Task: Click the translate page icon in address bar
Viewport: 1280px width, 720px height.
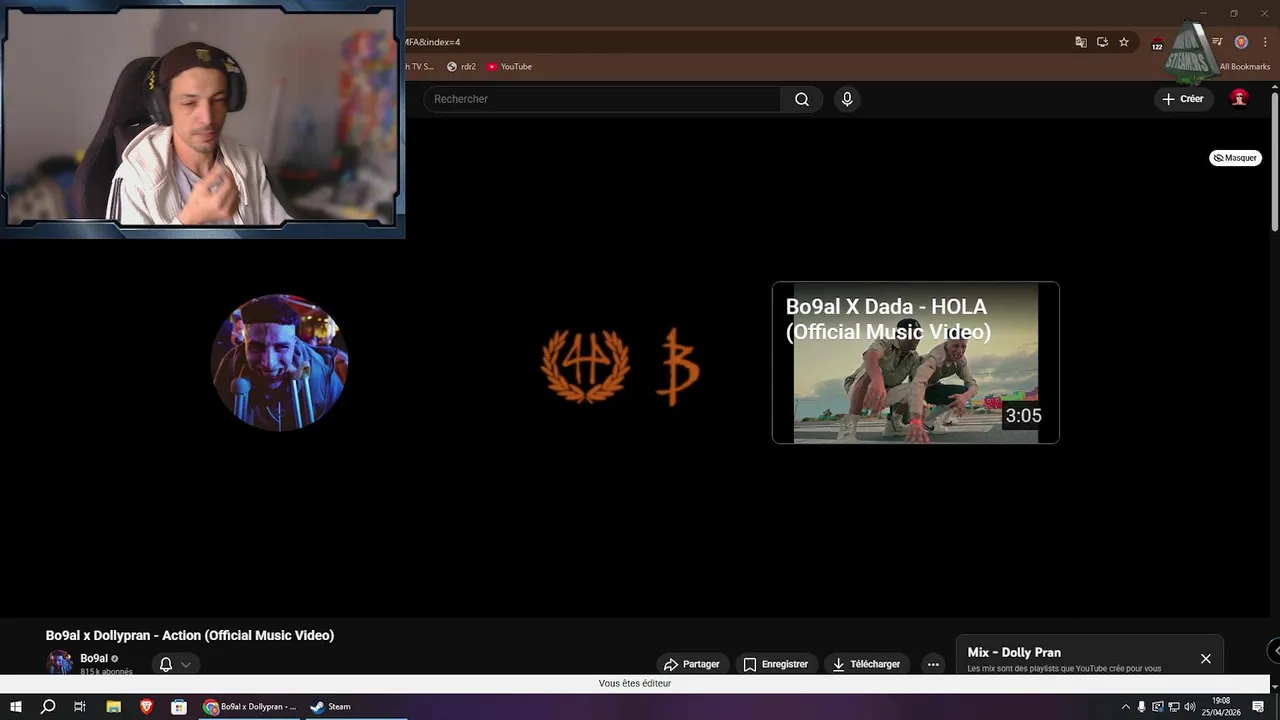Action: [x=1081, y=42]
